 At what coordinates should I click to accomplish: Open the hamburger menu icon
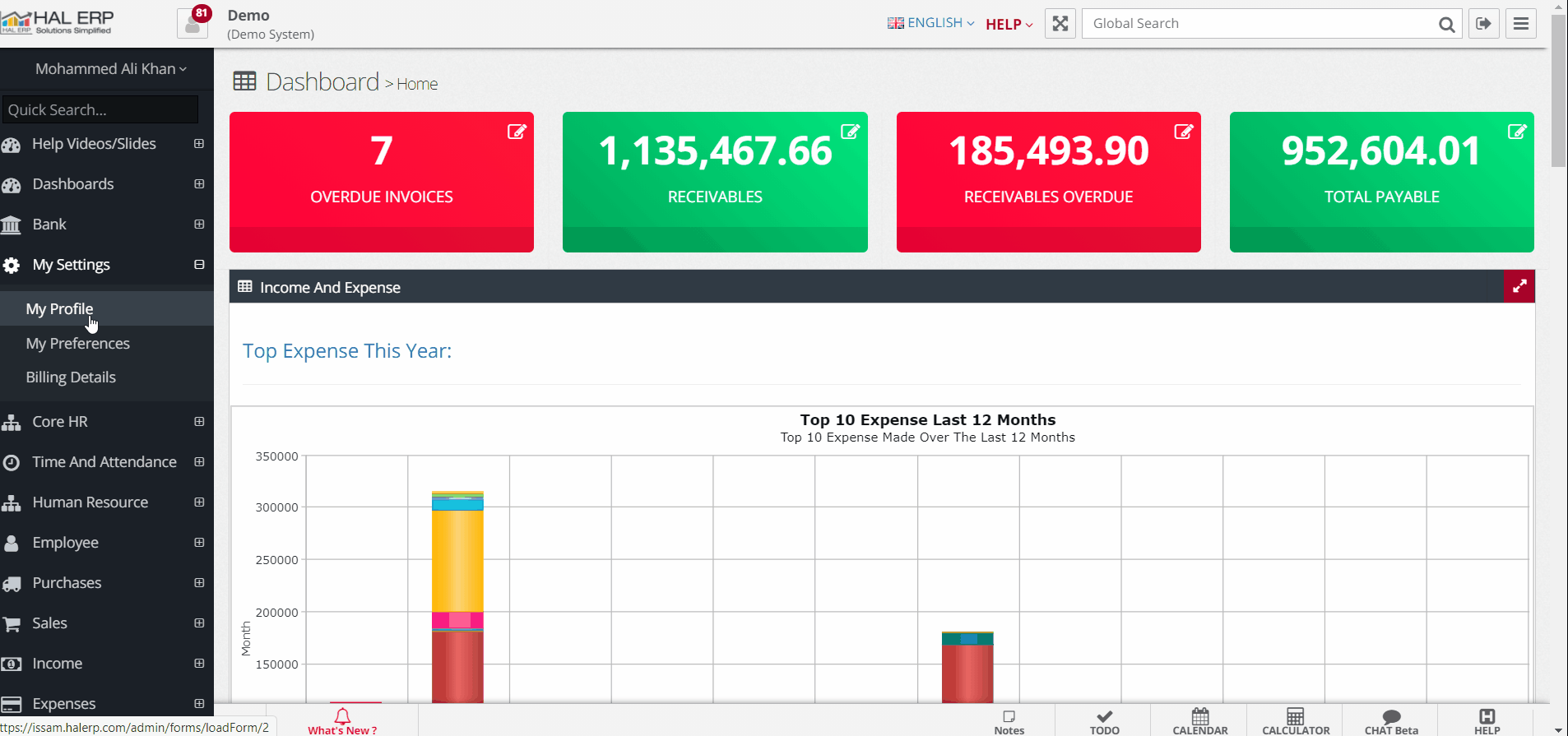tap(1521, 23)
